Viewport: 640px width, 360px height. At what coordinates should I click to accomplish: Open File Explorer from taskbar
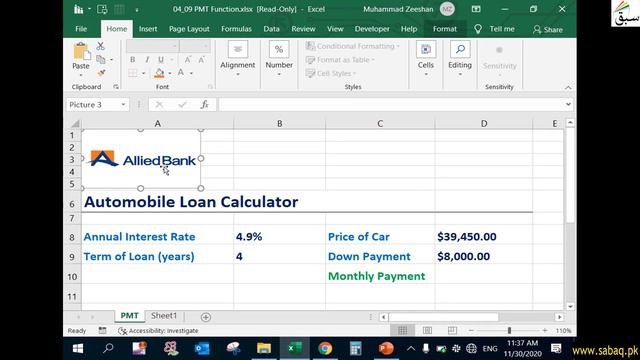(x=264, y=349)
